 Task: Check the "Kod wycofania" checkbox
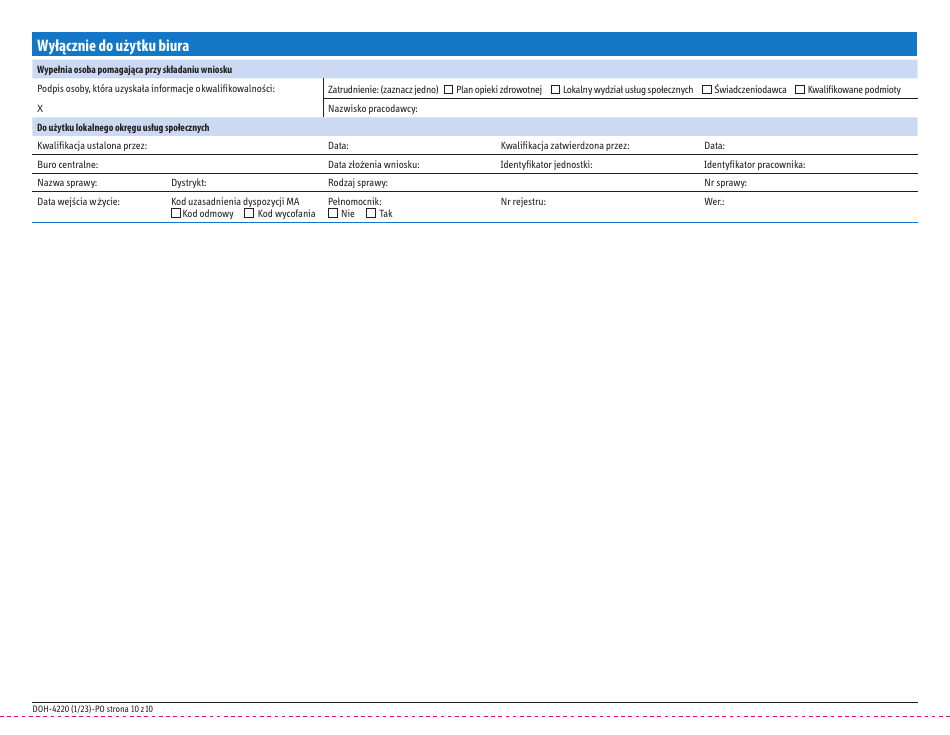[x=248, y=212]
